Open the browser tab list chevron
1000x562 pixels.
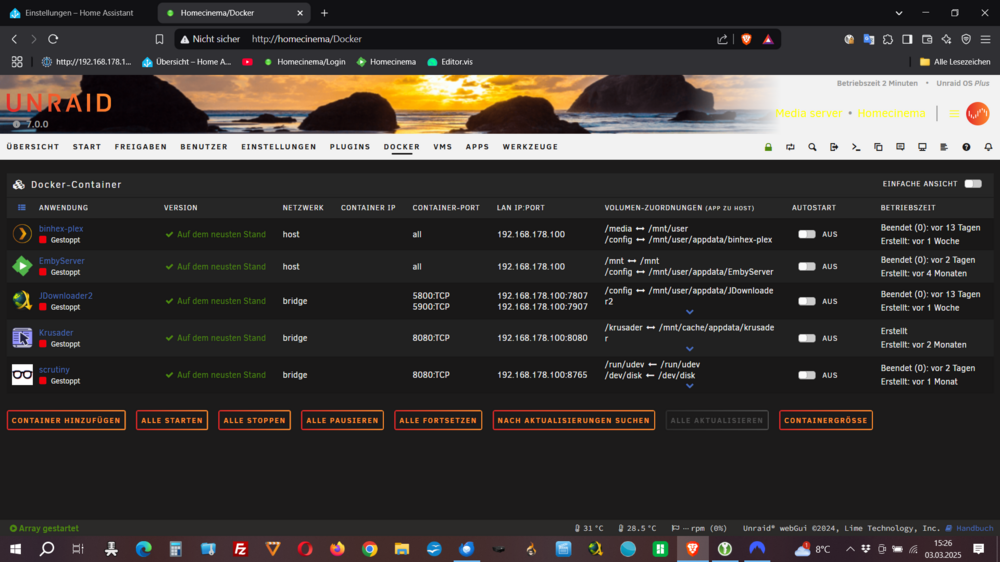pos(899,13)
